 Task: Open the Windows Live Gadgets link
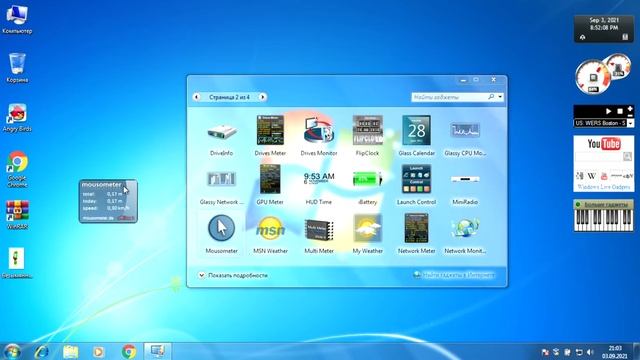604,187
